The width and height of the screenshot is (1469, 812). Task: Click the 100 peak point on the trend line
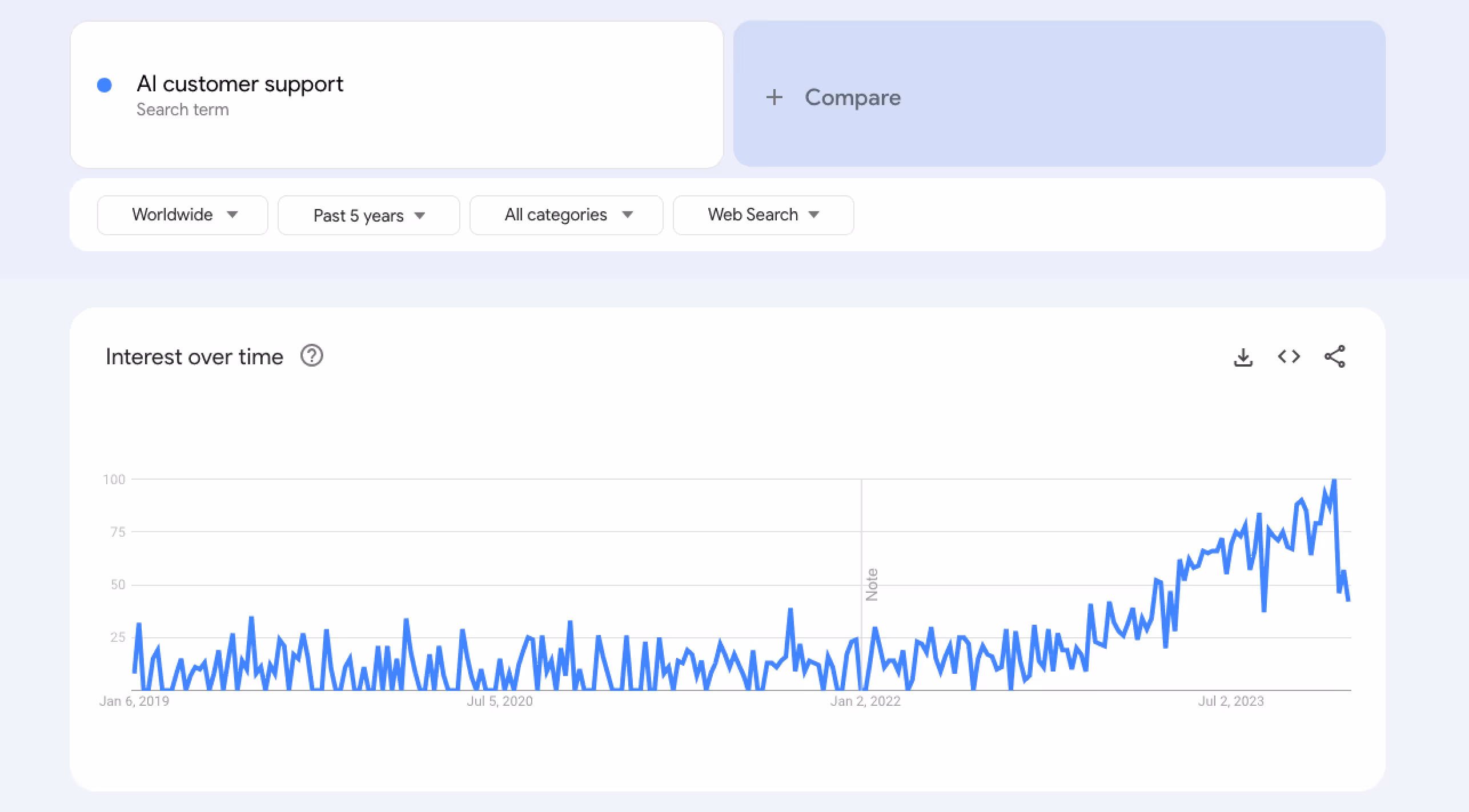tap(1335, 480)
